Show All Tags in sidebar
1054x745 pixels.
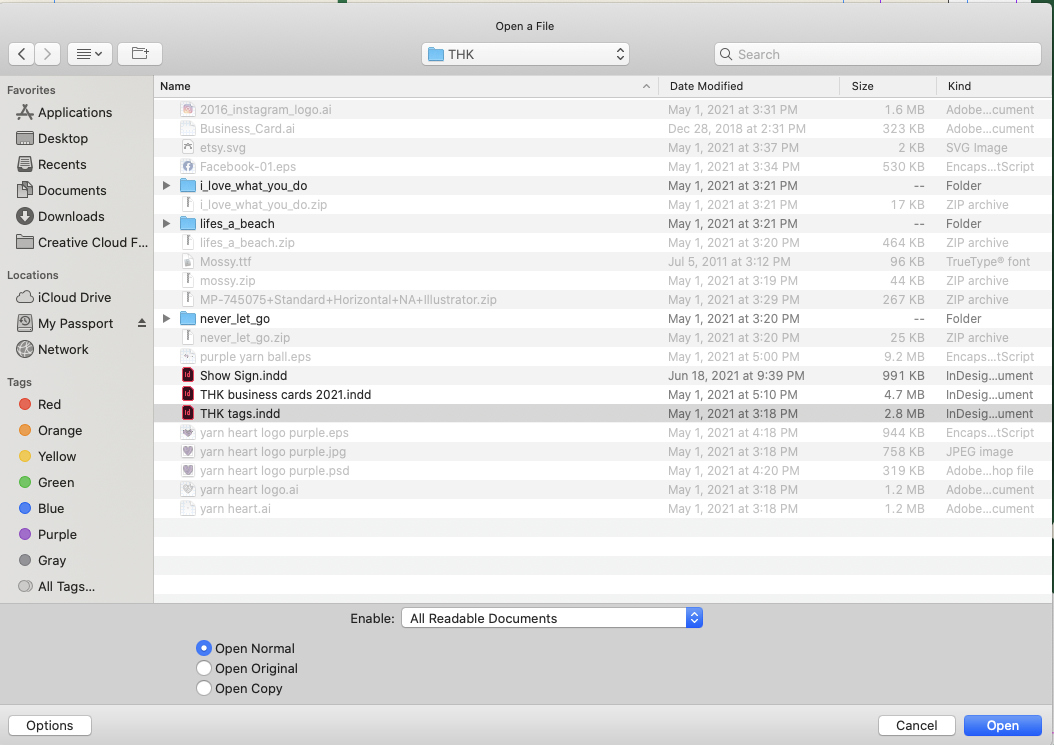[56, 586]
